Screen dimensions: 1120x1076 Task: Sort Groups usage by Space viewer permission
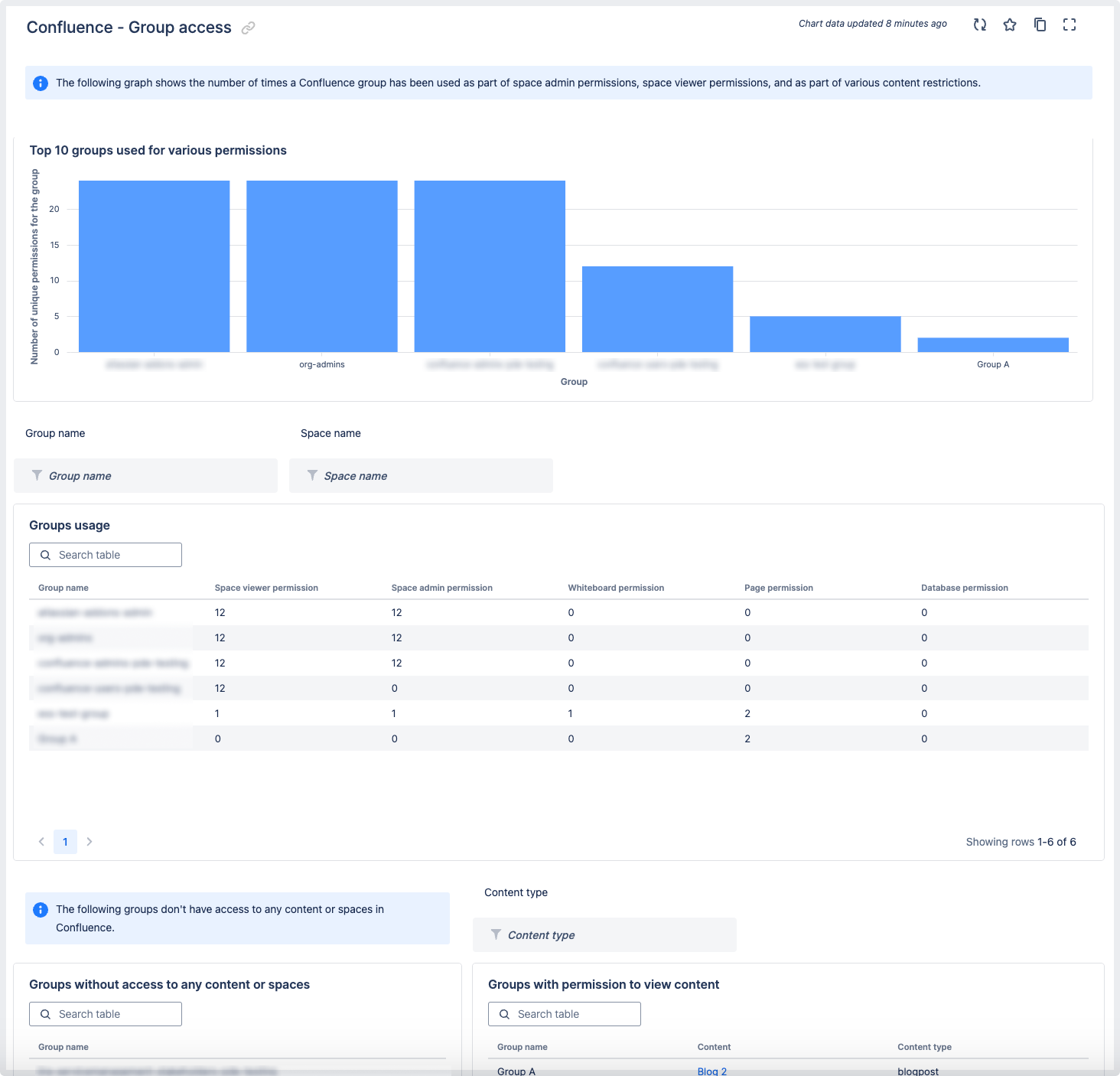[266, 588]
